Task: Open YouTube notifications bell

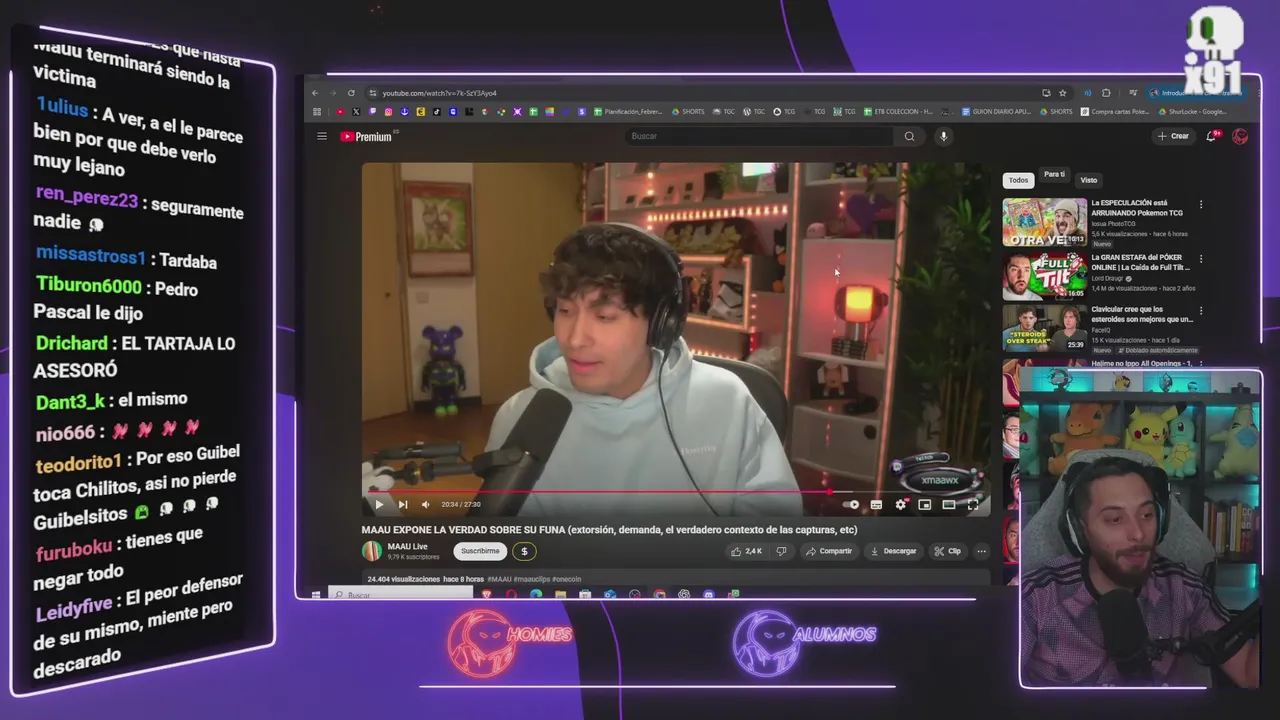Action: point(1211,136)
